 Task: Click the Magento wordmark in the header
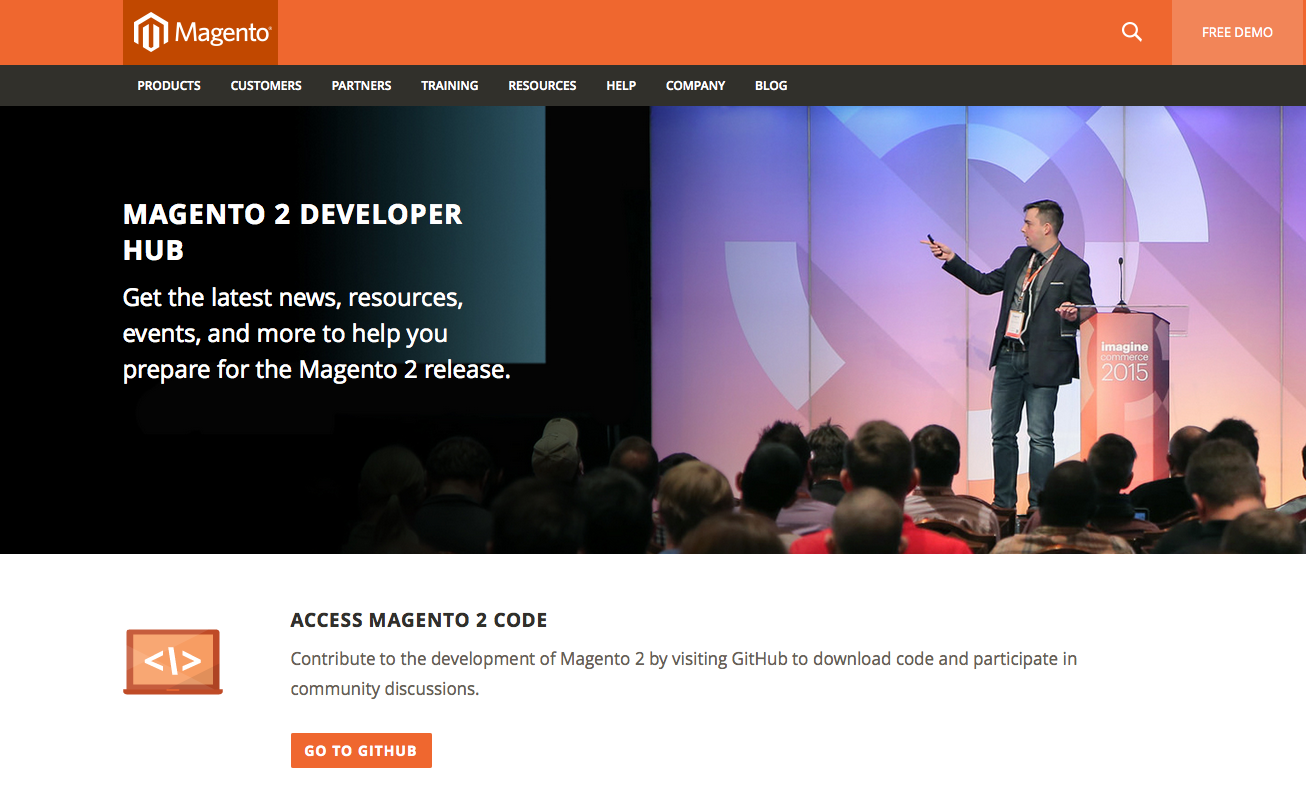pos(222,33)
